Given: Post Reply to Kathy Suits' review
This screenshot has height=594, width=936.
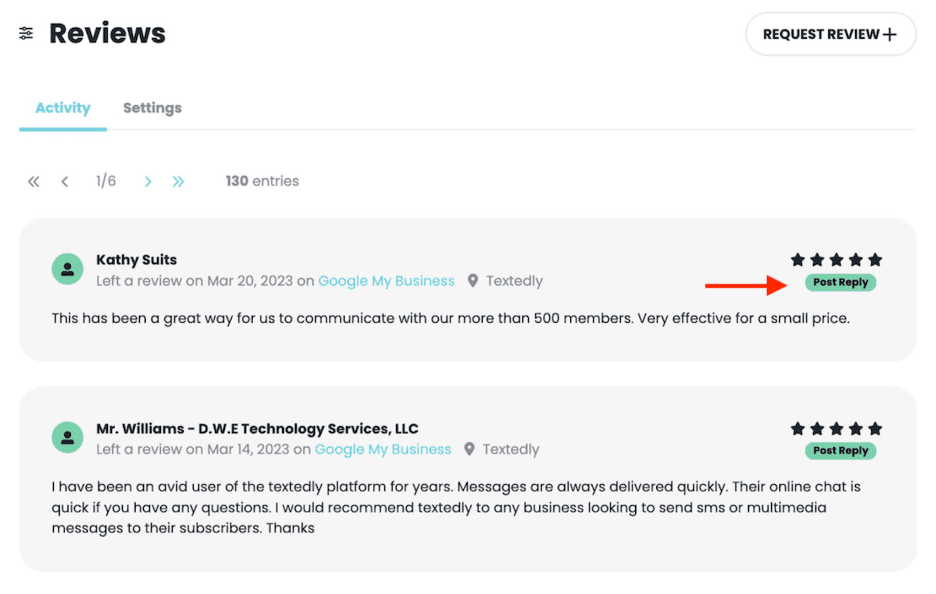Looking at the screenshot, I should coord(840,282).
